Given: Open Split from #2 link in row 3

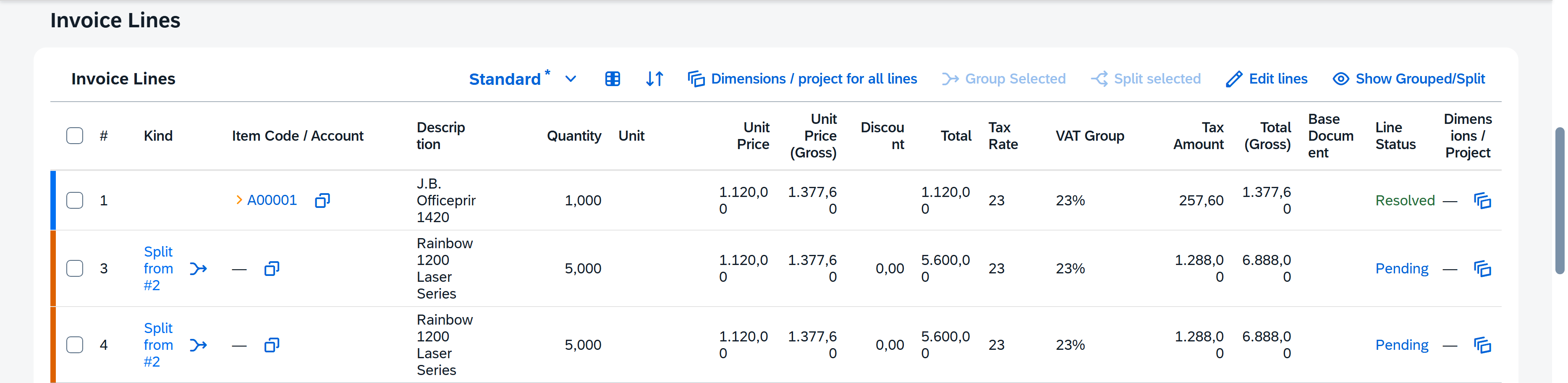Looking at the screenshot, I should coord(158,268).
